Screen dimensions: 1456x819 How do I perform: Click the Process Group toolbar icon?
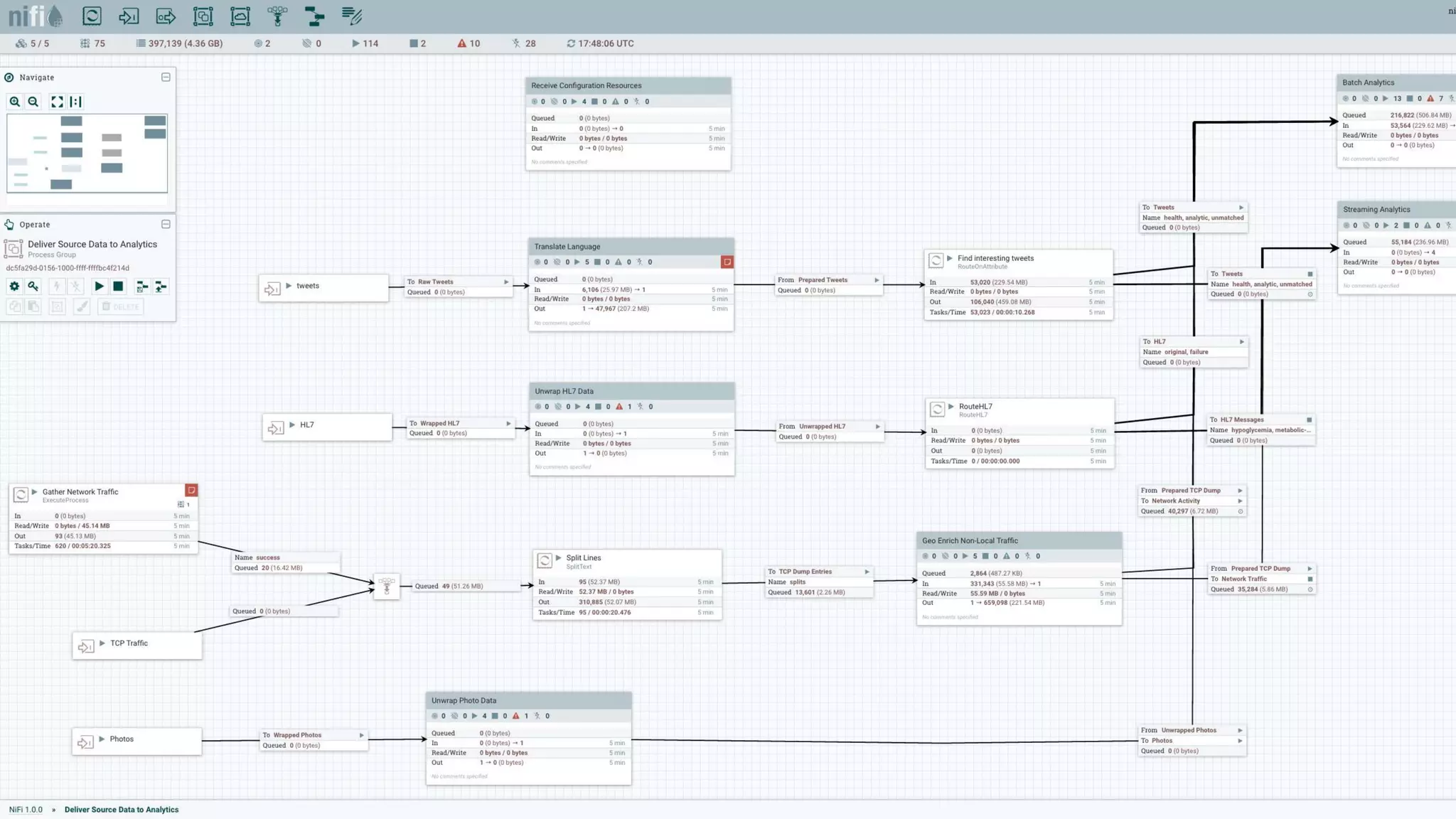tap(203, 16)
